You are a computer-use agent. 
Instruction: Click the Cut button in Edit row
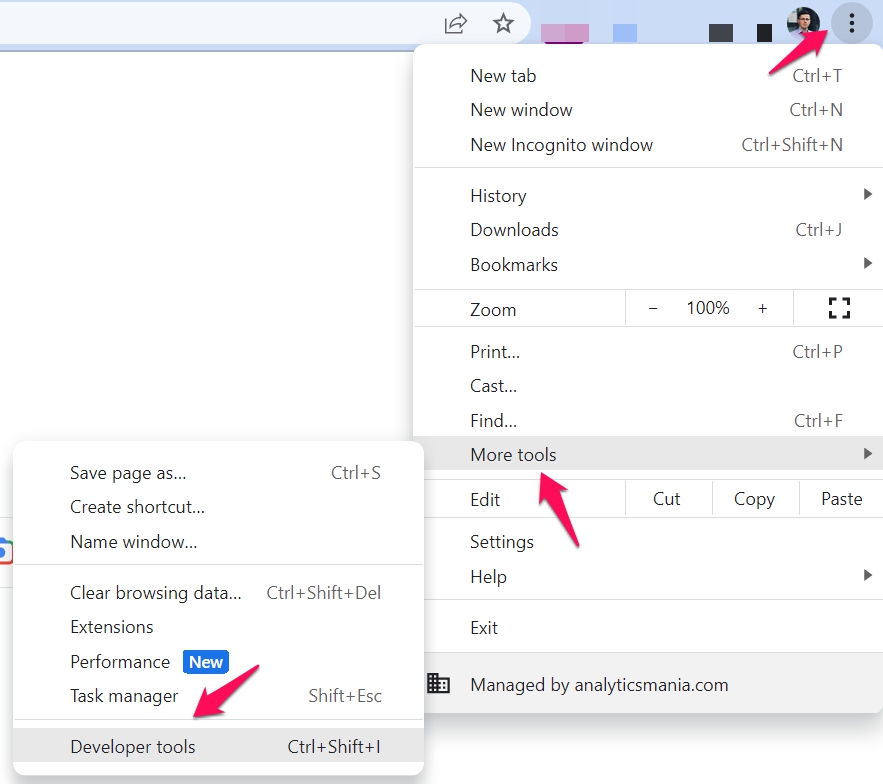[667, 498]
